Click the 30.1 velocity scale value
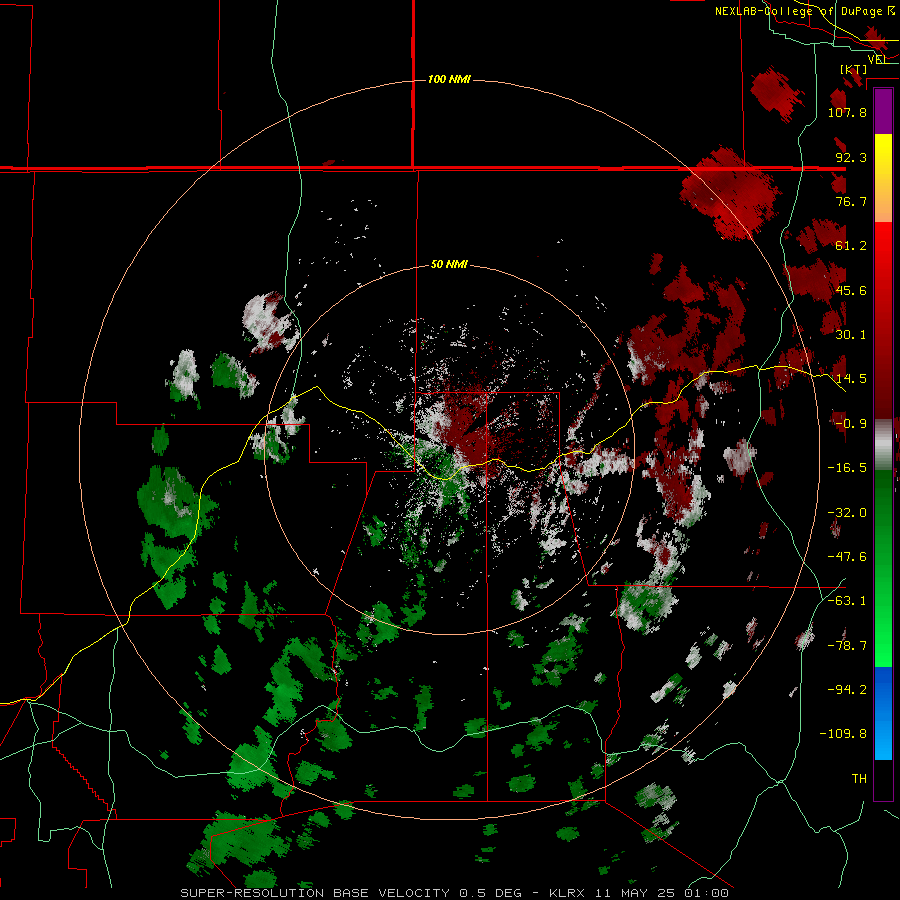This screenshot has width=900, height=900. [851, 335]
